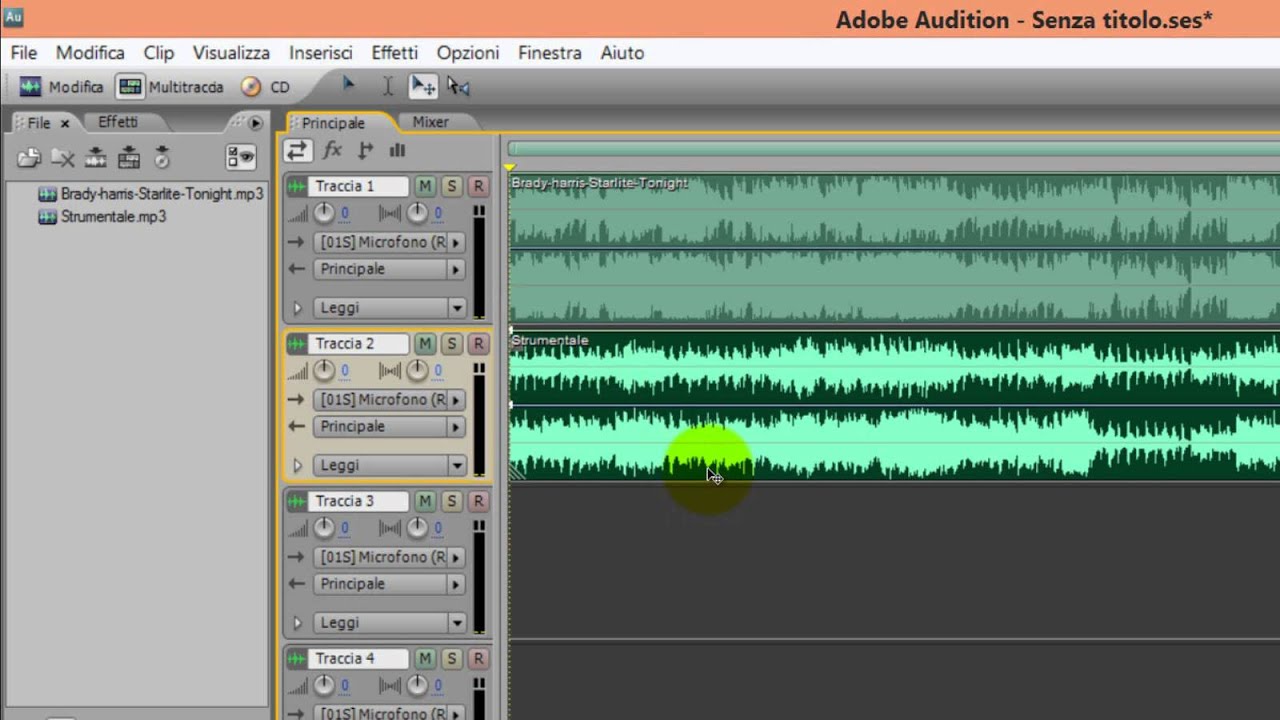Screen dimensions: 1280x720
Task: Click the Files panel play arrow button
Action: pyautogui.click(x=256, y=123)
